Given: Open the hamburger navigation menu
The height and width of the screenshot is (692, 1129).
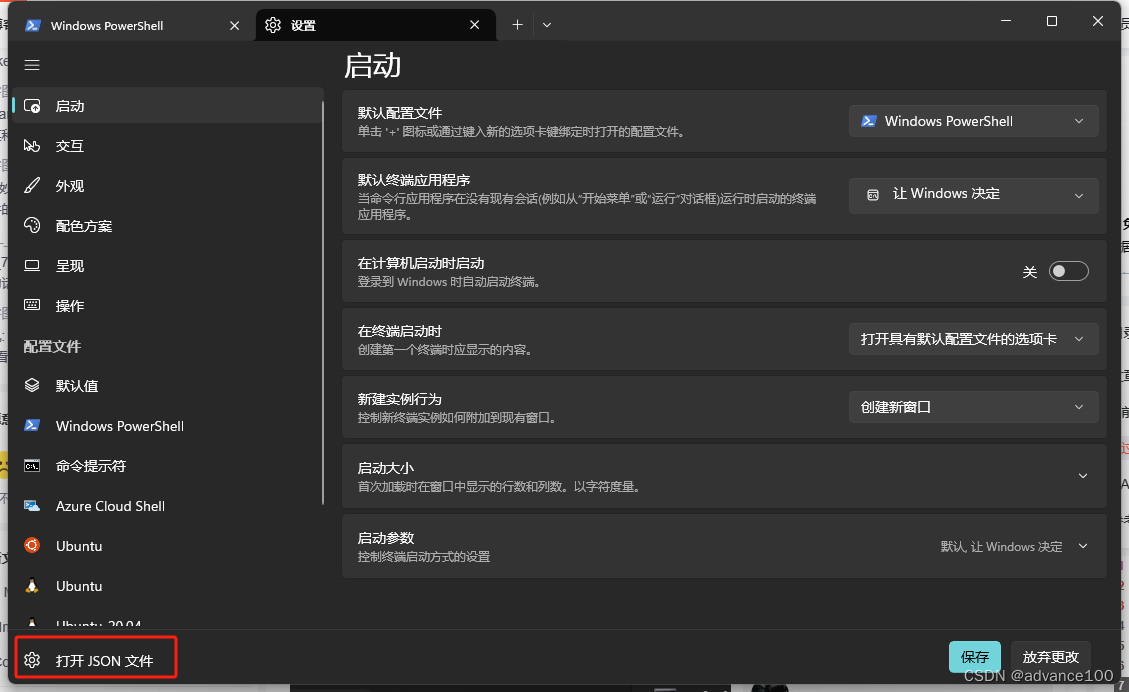Looking at the screenshot, I should coord(32,66).
